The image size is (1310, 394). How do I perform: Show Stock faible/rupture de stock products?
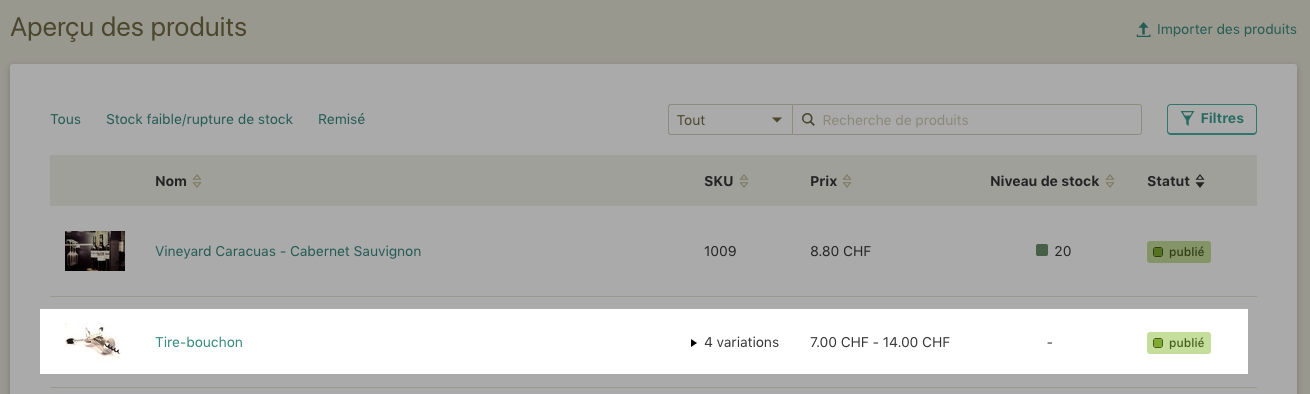(199, 119)
